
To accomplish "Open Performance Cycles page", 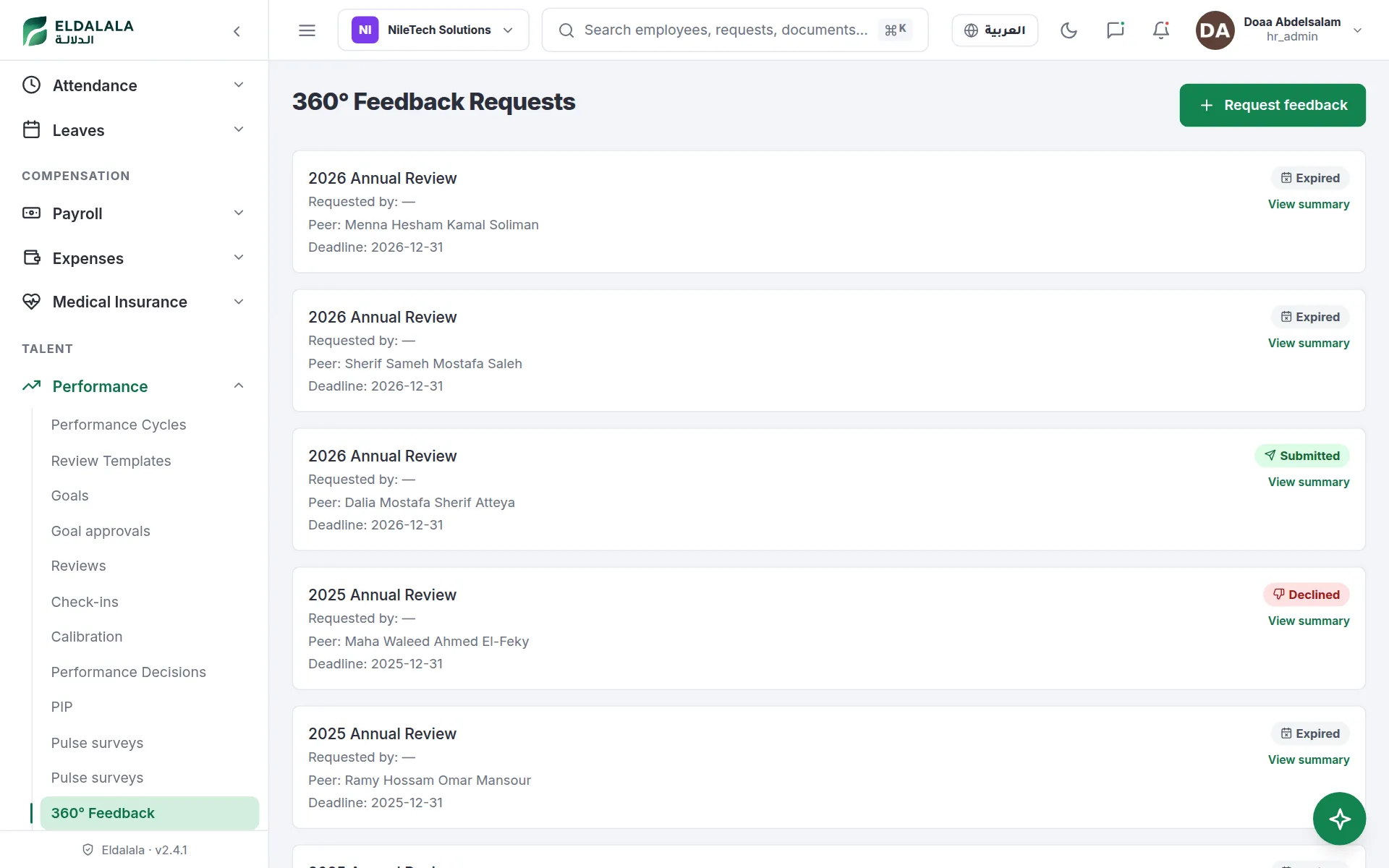I will pos(119,425).
